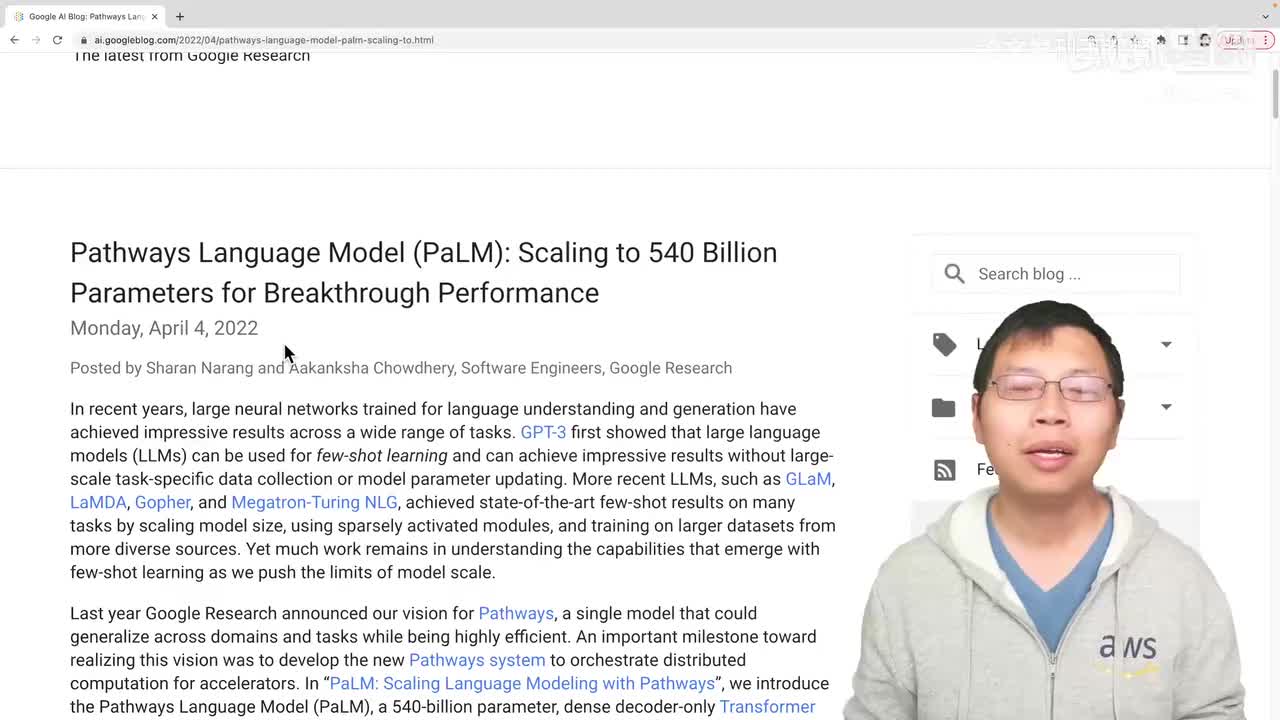Follow the Pathways link
The image size is (1280, 720).
click(x=516, y=613)
